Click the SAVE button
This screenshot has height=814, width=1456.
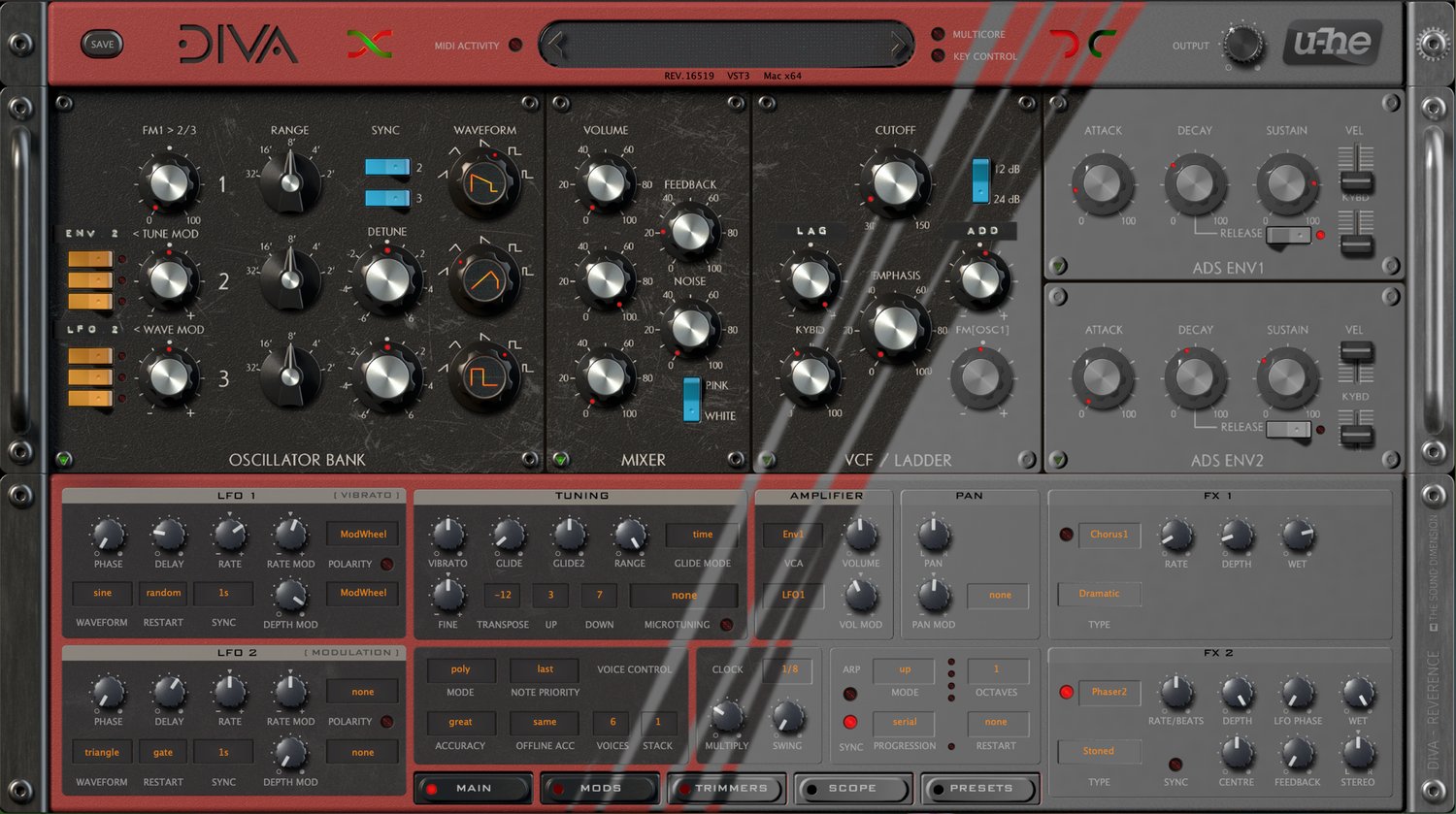(102, 44)
